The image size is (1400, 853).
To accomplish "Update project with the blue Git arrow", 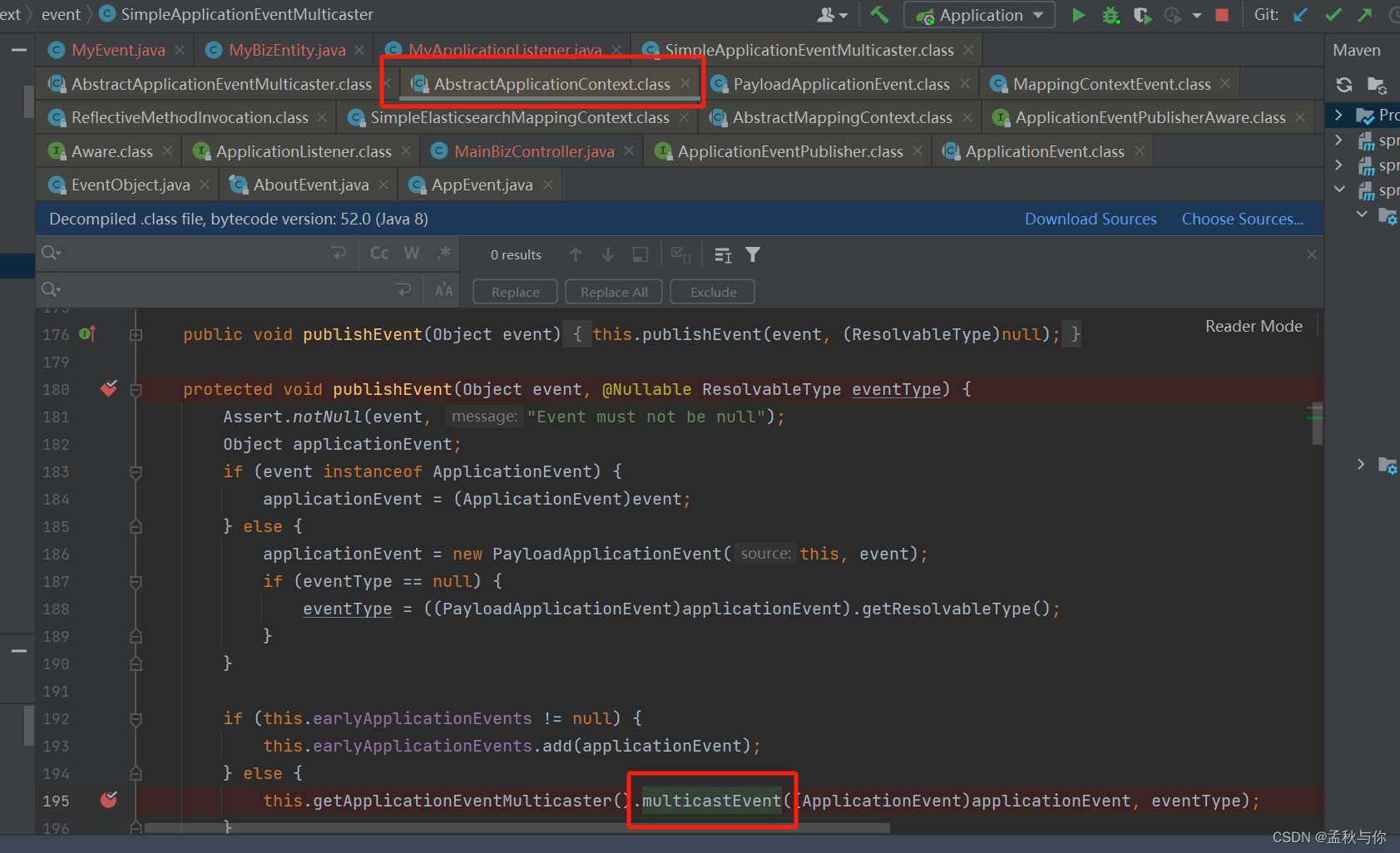I will (x=1299, y=14).
